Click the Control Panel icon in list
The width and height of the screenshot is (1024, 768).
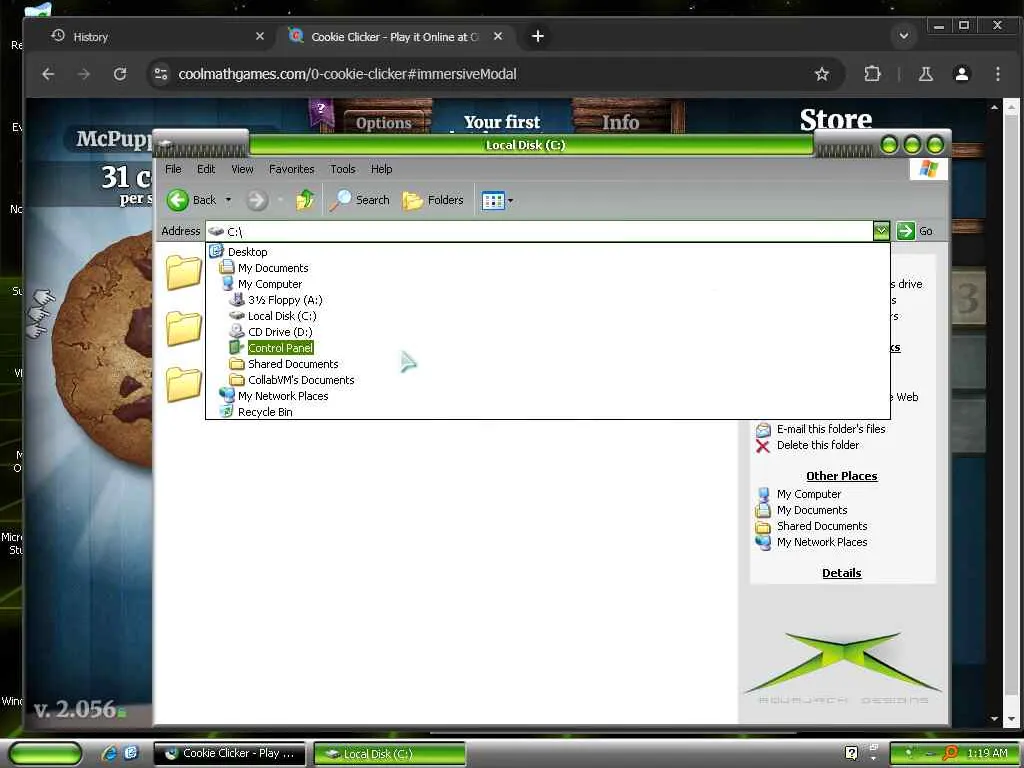pos(236,348)
